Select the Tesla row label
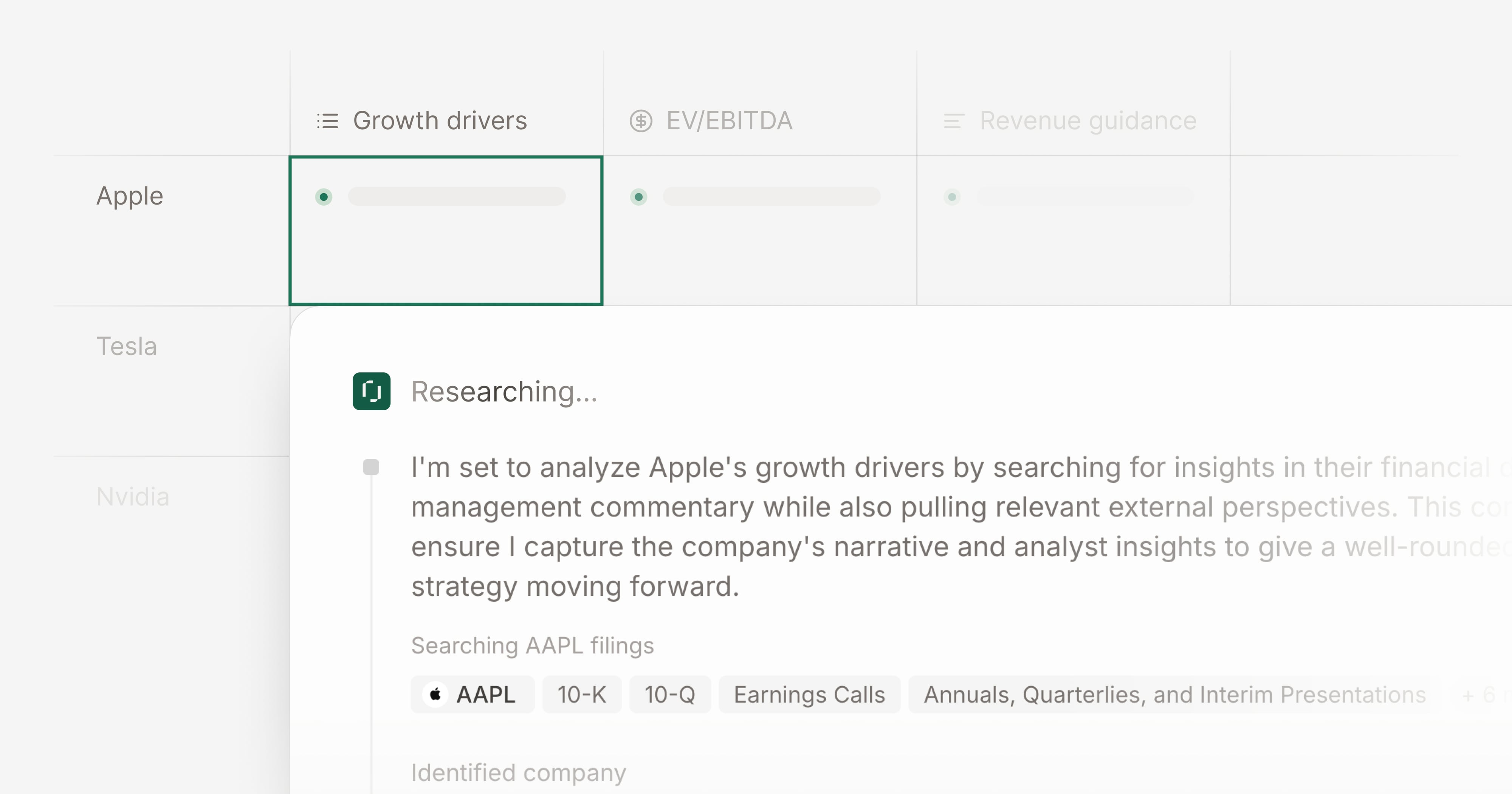The height and width of the screenshot is (794, 1512). [x=127, y=346]
